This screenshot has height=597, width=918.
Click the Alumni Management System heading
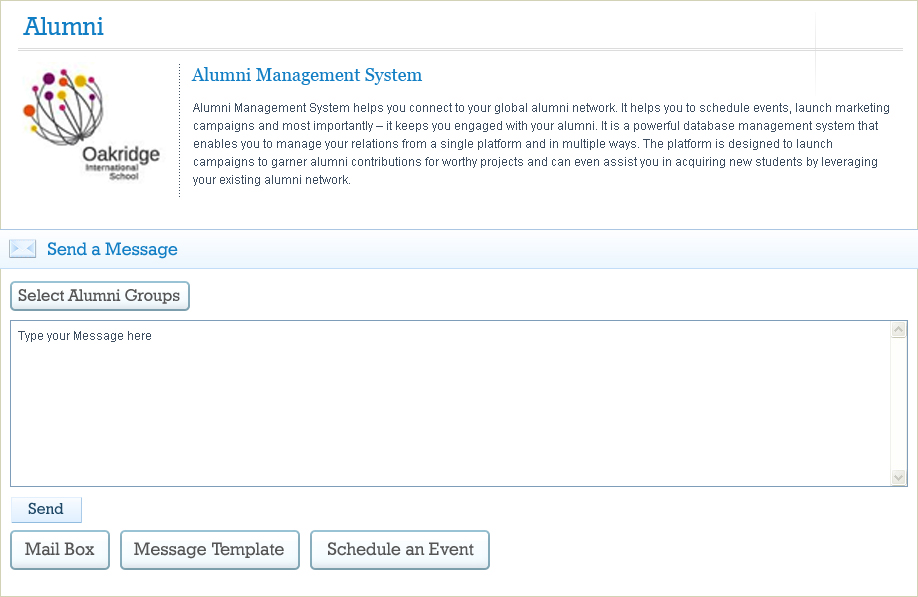point(306,75)
